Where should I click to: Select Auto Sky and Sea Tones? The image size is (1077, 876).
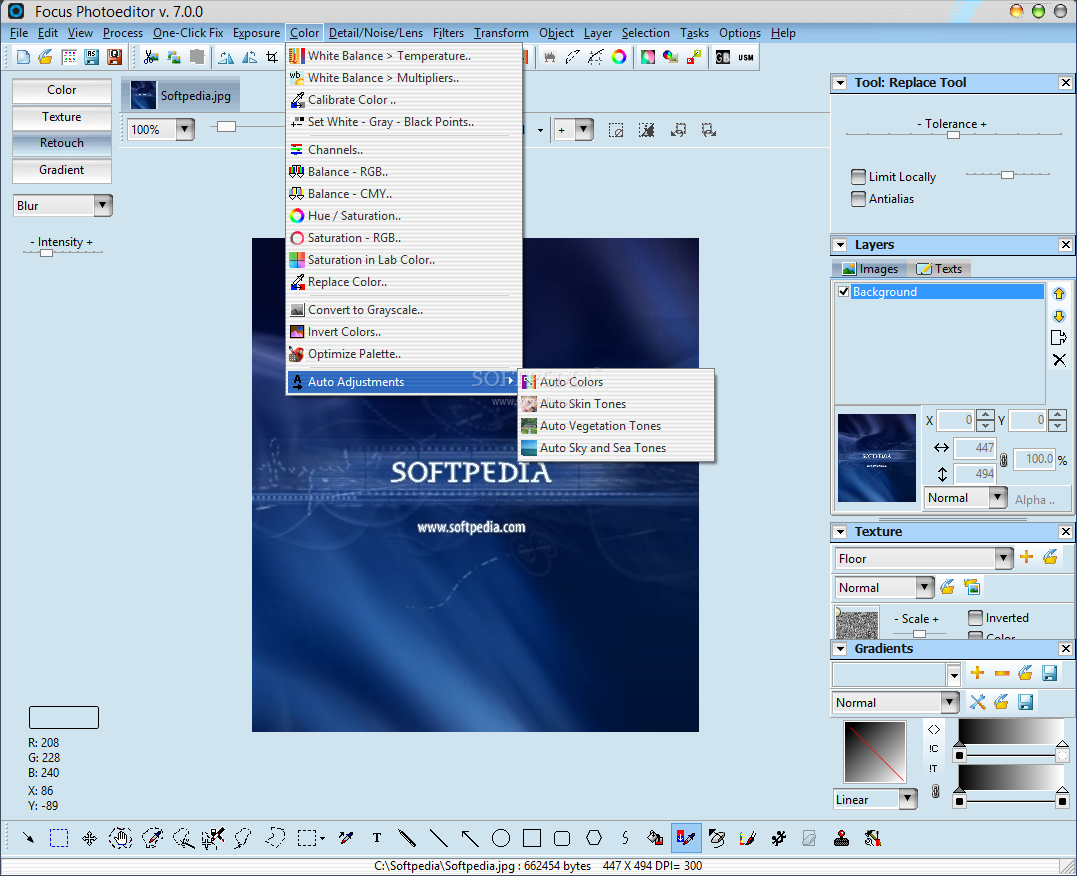pos(616,448)
